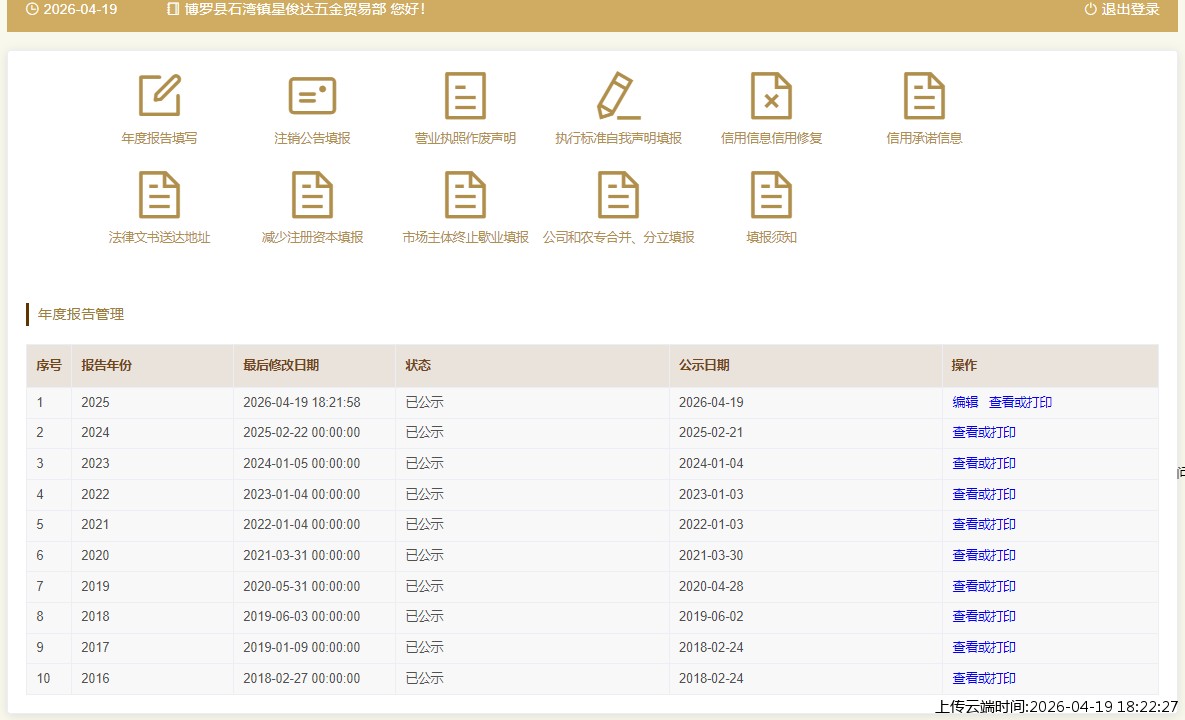Select the 执行标准自我声明填报 pencil icon
1185x720 pixels.
tap(618, 96)
